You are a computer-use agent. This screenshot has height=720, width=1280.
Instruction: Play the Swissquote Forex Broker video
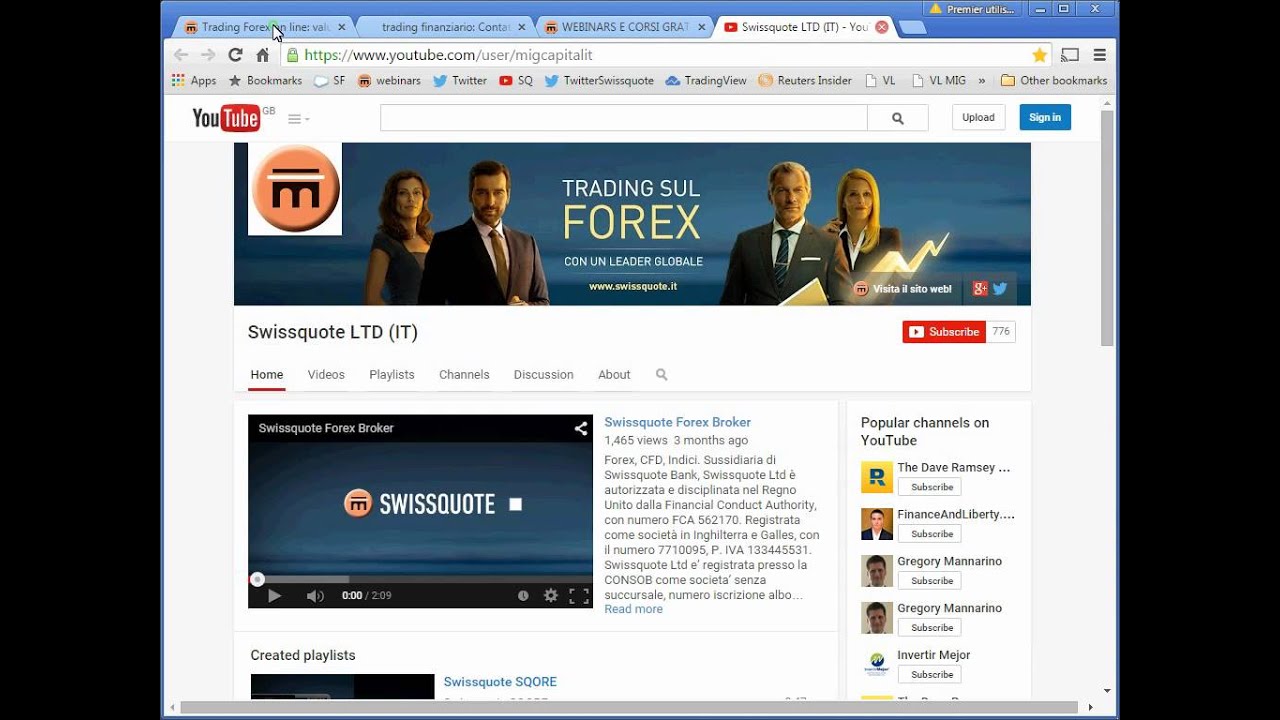274,596
